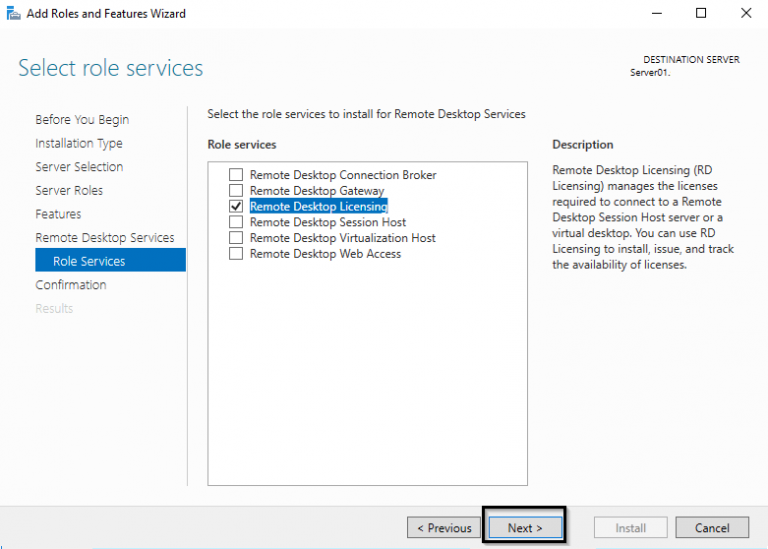Click the Server01 destination server name

tap(650, 72)
